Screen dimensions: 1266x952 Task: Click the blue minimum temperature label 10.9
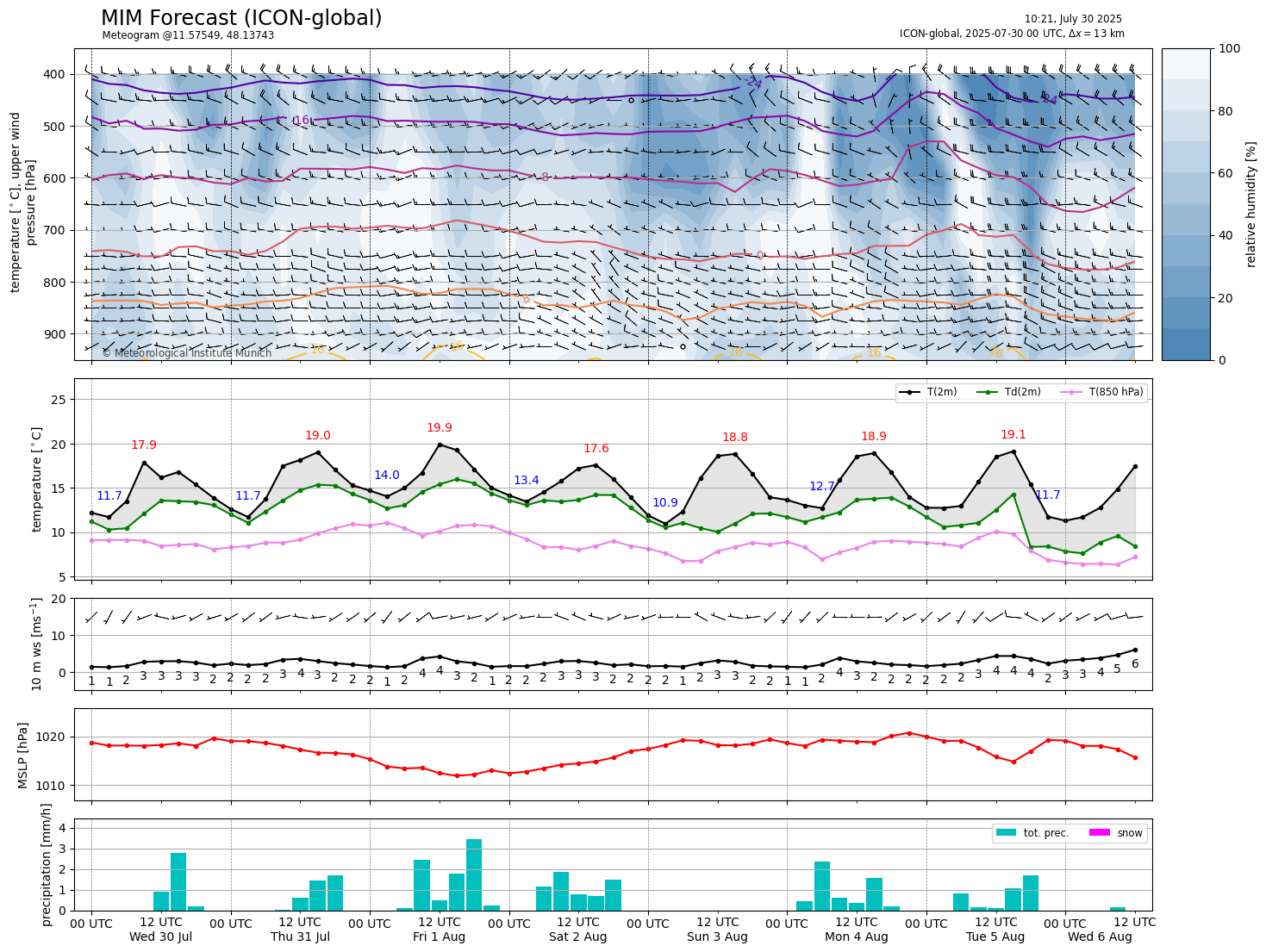665,503
